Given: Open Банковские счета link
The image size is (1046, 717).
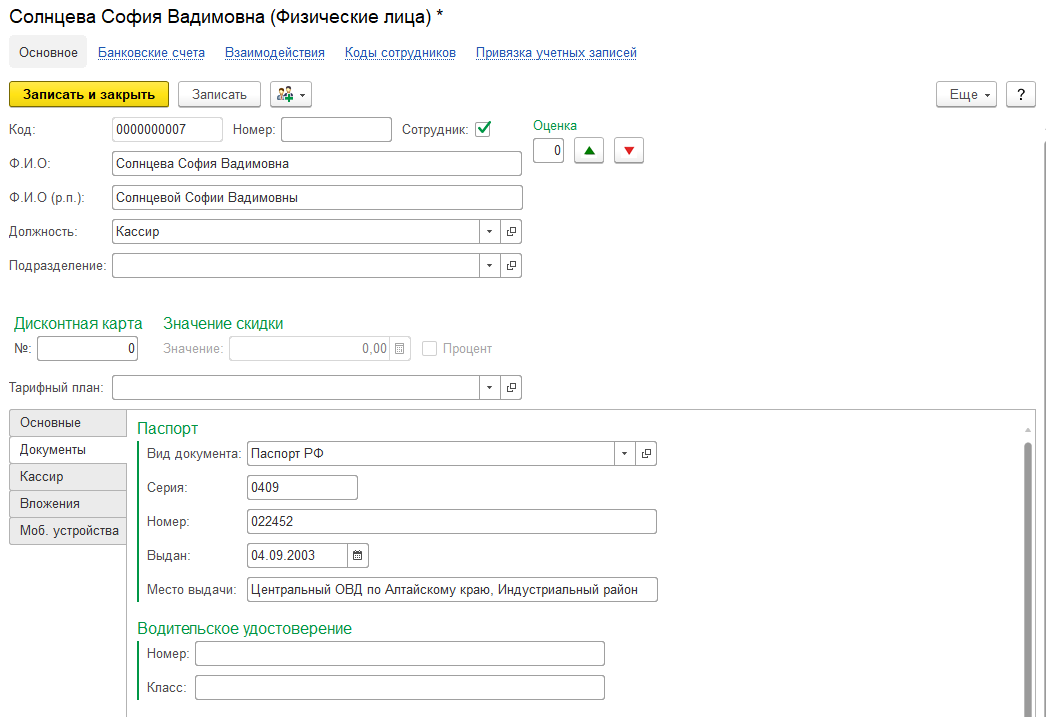Looking at the screenshot, I should pyautogui.click(x=151, y=53).
